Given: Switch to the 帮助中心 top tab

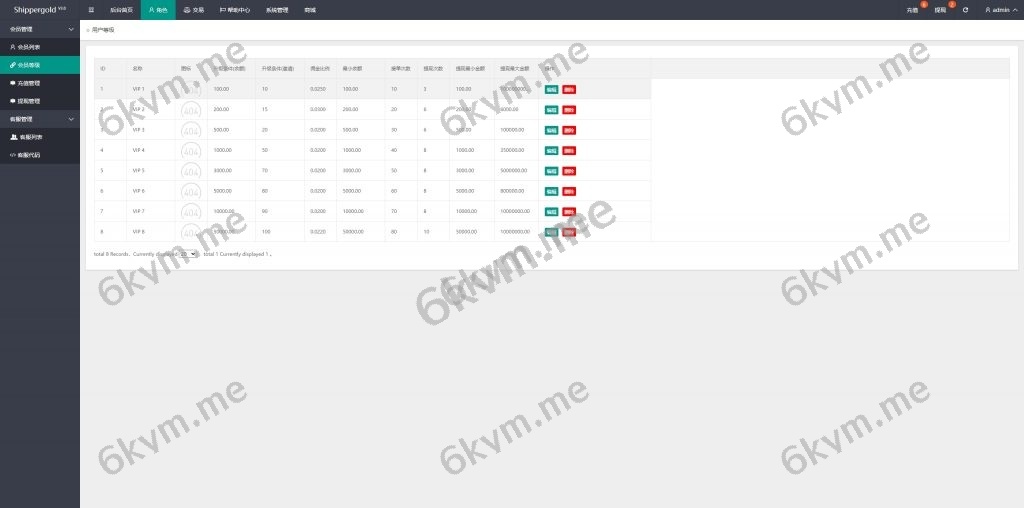Looking at the screenshot, I should tap(235, 10).
